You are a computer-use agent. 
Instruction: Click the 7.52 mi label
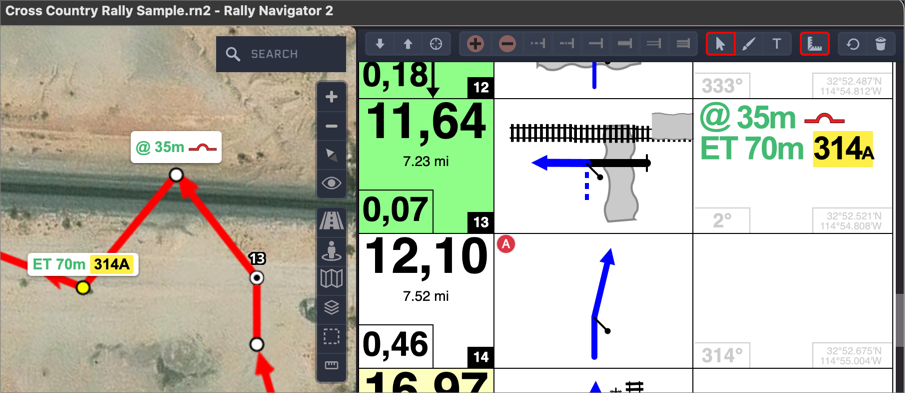pyautogui.click(x=426, y=297)
